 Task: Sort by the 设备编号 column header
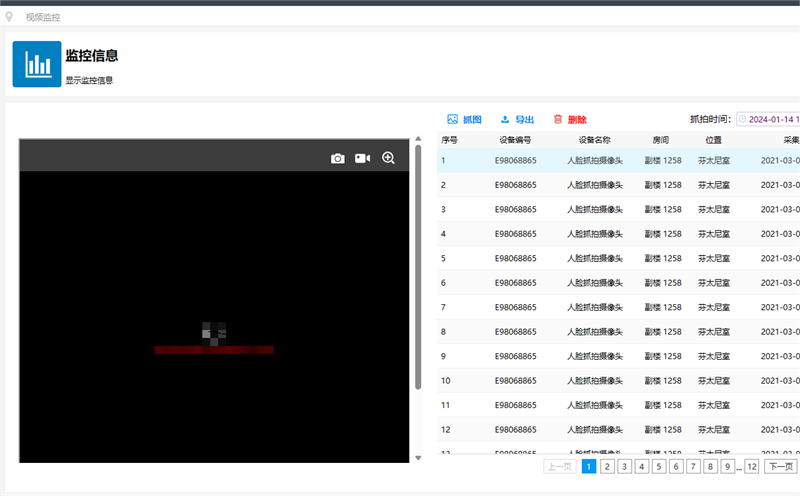pos(515,140)
